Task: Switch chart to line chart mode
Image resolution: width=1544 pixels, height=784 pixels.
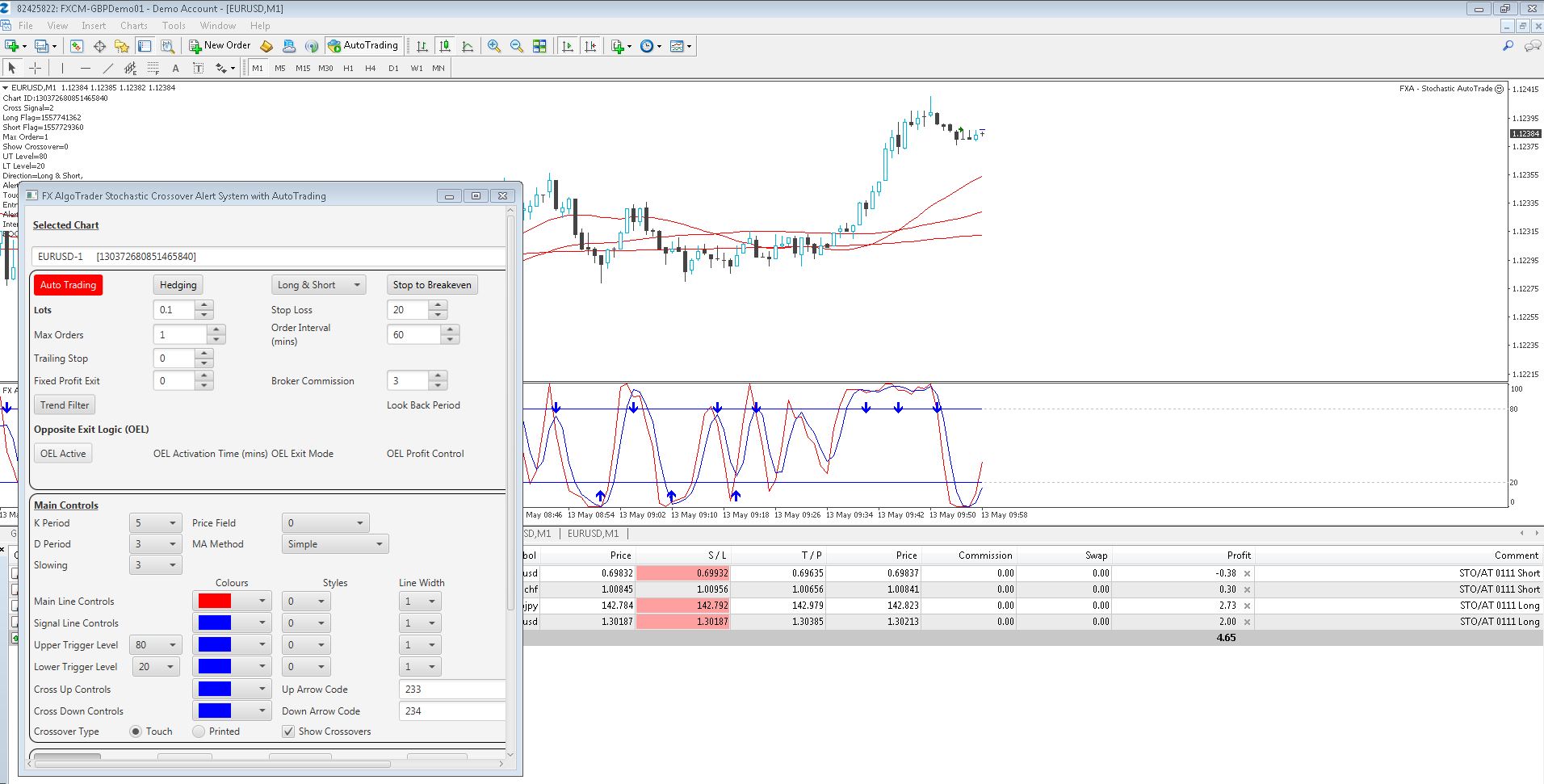Action: click(x=467, y=46)
